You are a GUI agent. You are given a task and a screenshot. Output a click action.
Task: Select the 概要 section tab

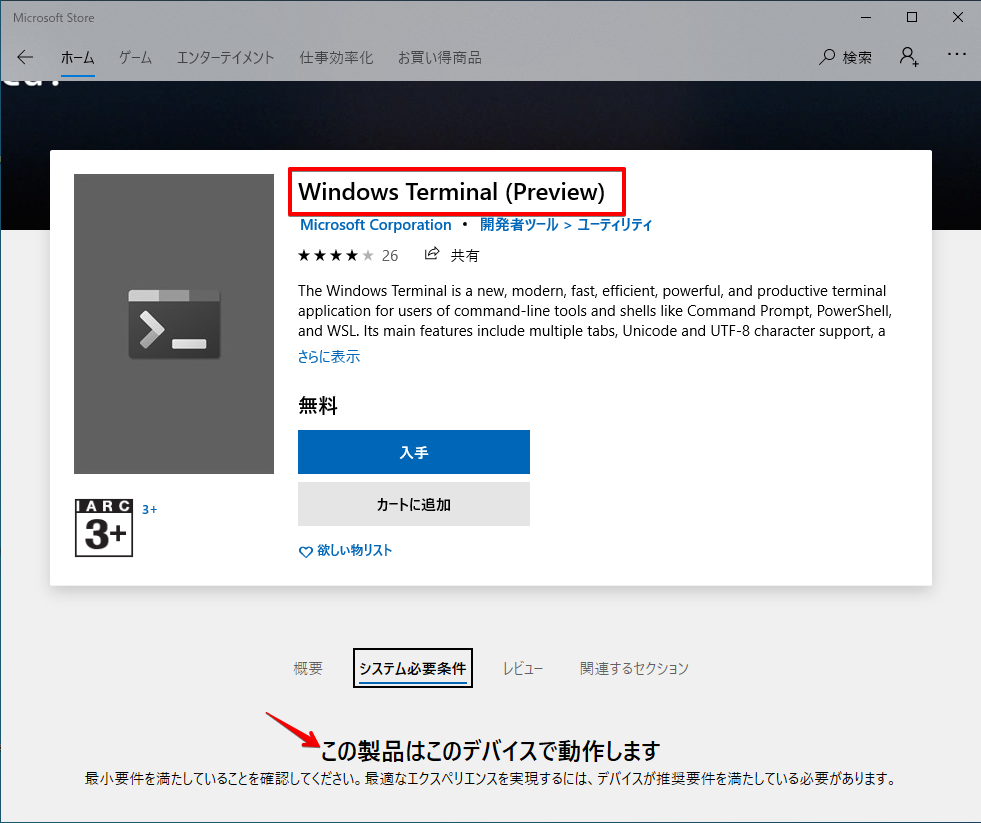click(308, 668)
